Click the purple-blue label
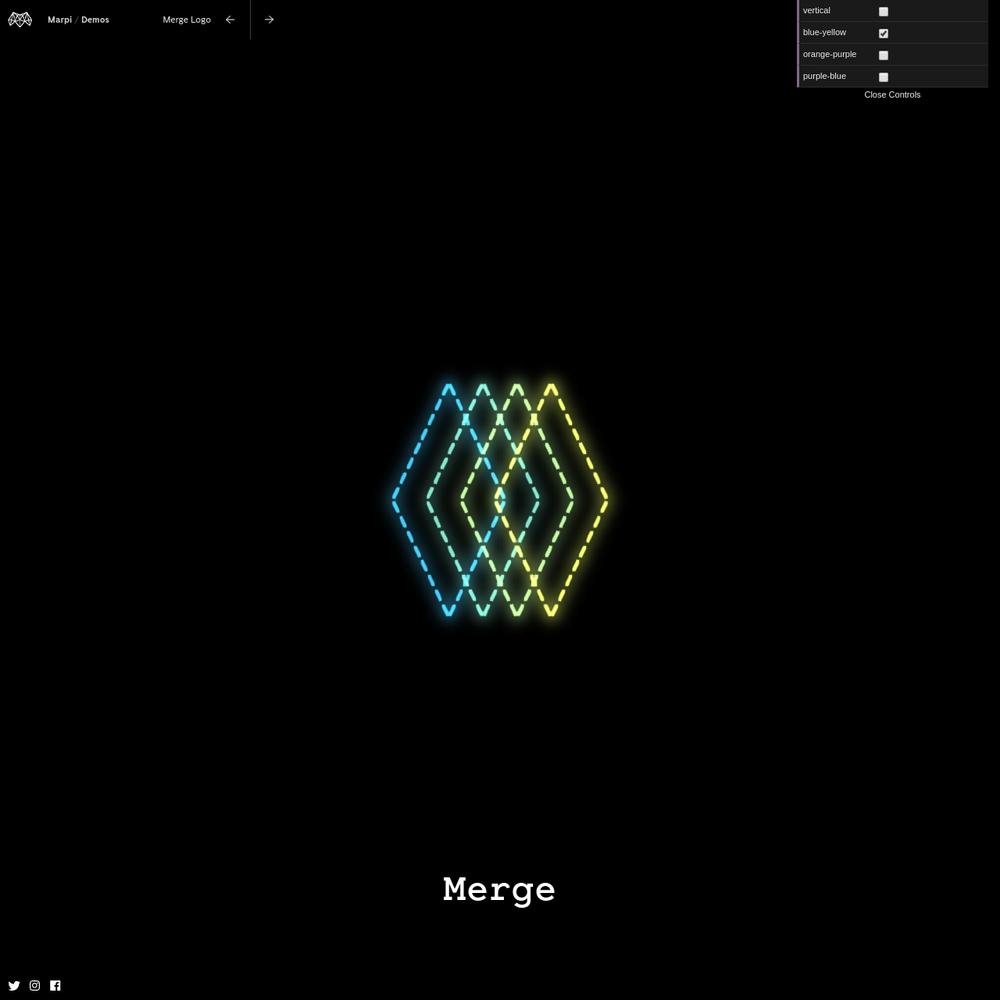This screenshot has width=1000, height=1000. (x=824, y=76)
